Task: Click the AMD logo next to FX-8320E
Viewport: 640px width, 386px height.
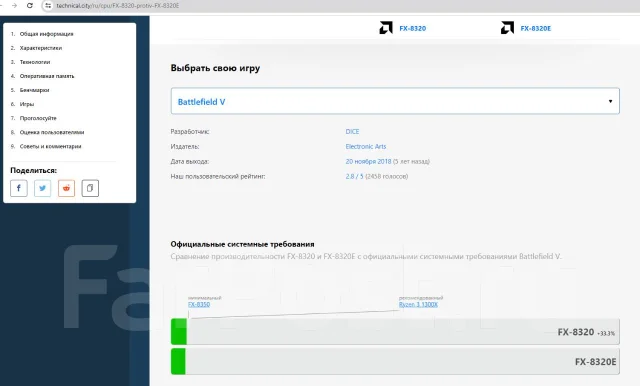Action: [507, 28]
